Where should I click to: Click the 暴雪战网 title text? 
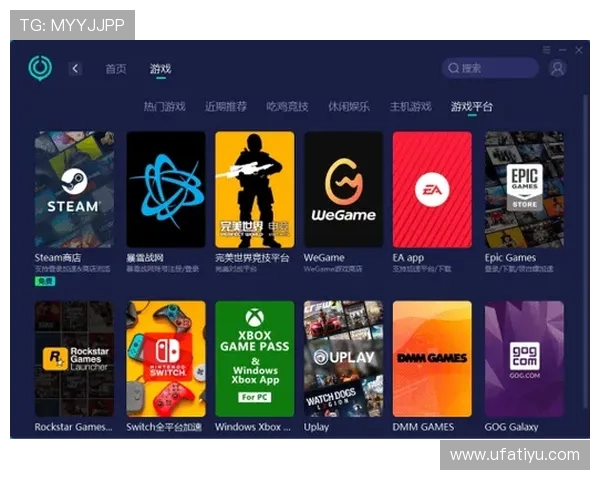(145, 258)
